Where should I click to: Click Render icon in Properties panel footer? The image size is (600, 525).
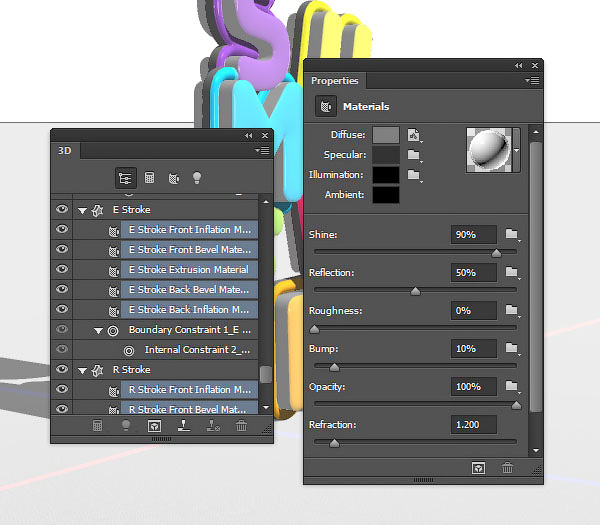pyautogui.click(x=479, y=468)
